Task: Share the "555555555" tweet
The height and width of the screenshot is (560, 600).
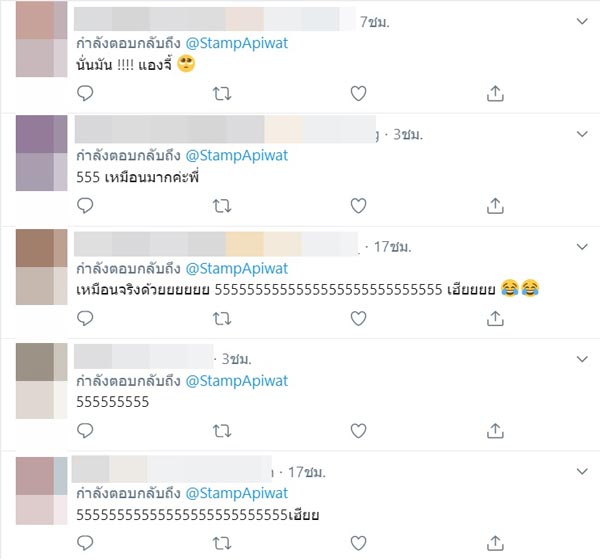Action: click(x=495, y=431)
